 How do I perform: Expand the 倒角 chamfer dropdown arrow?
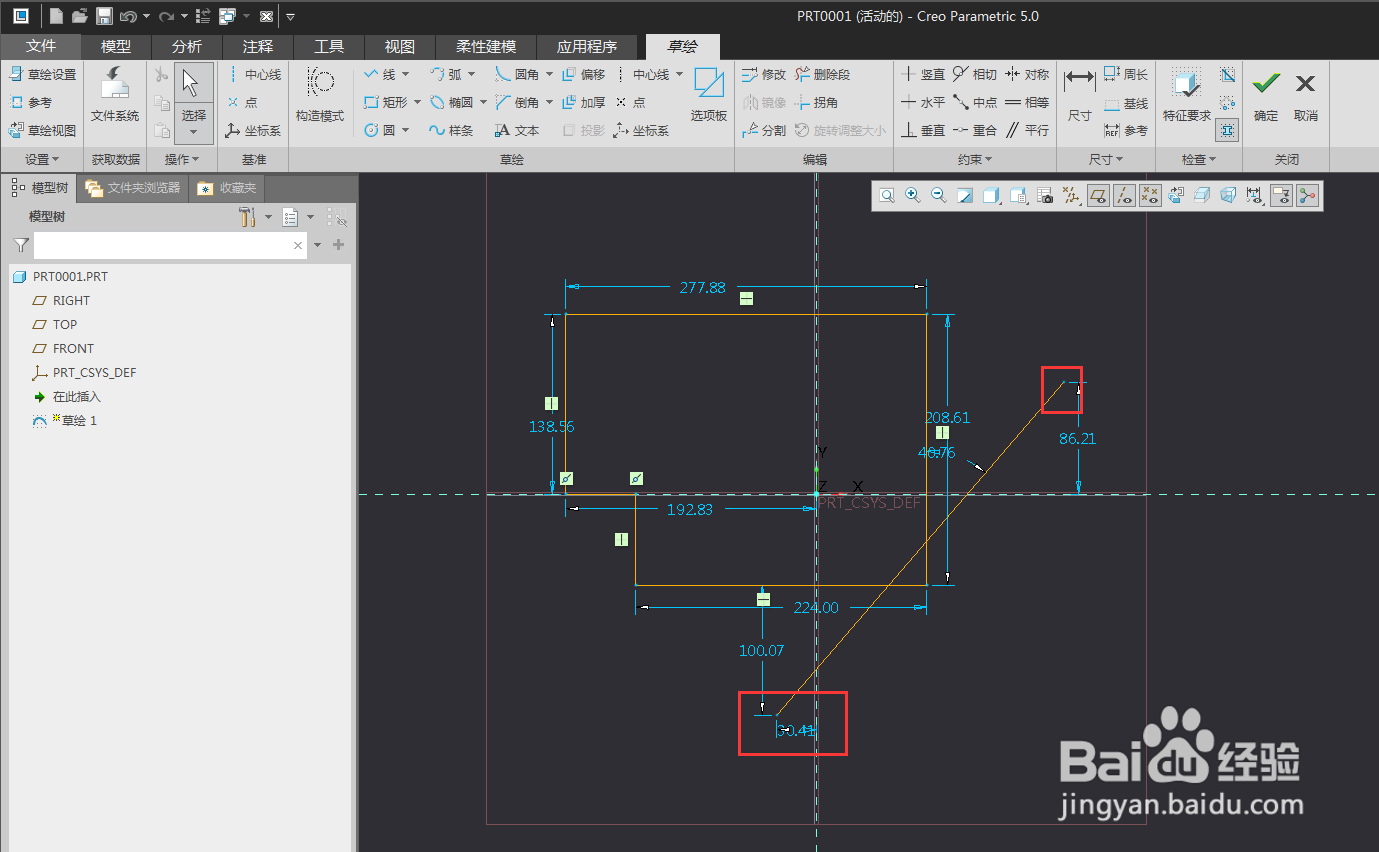tap(549, 102)
